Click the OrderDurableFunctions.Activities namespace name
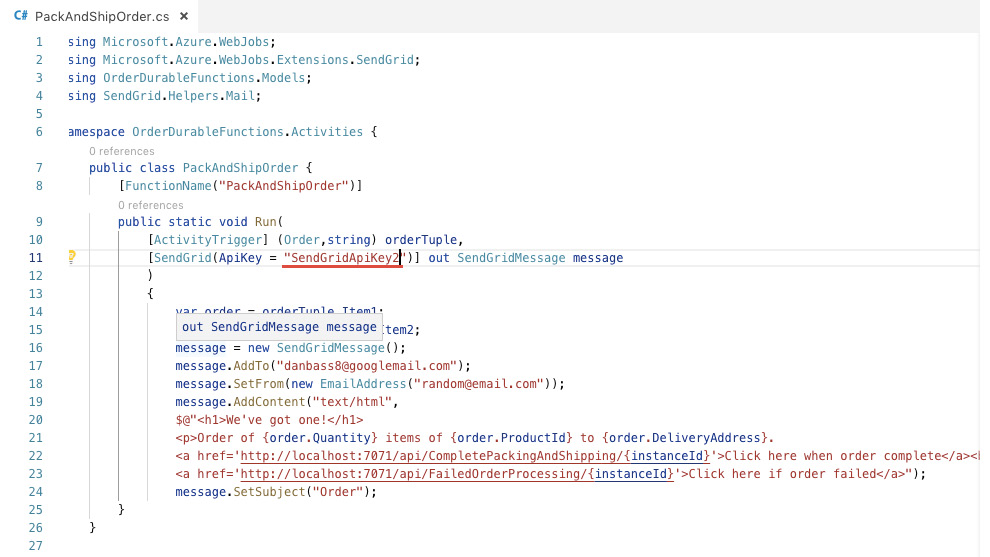Viewport: 990px width, 557px height. tap(248, 132)
